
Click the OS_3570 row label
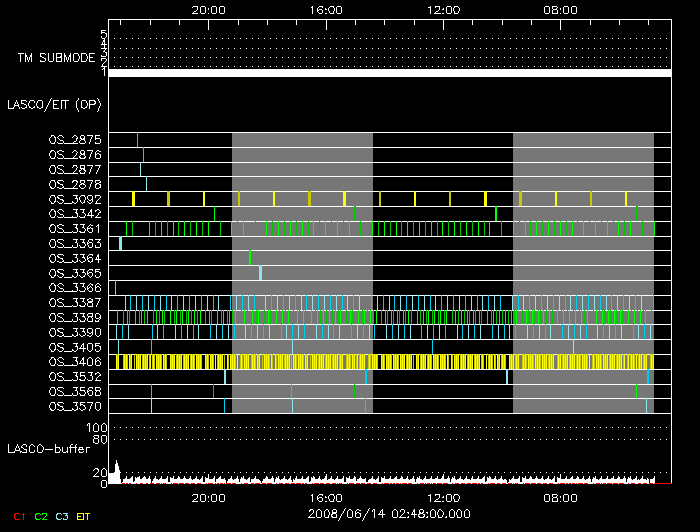coord(75,407)
